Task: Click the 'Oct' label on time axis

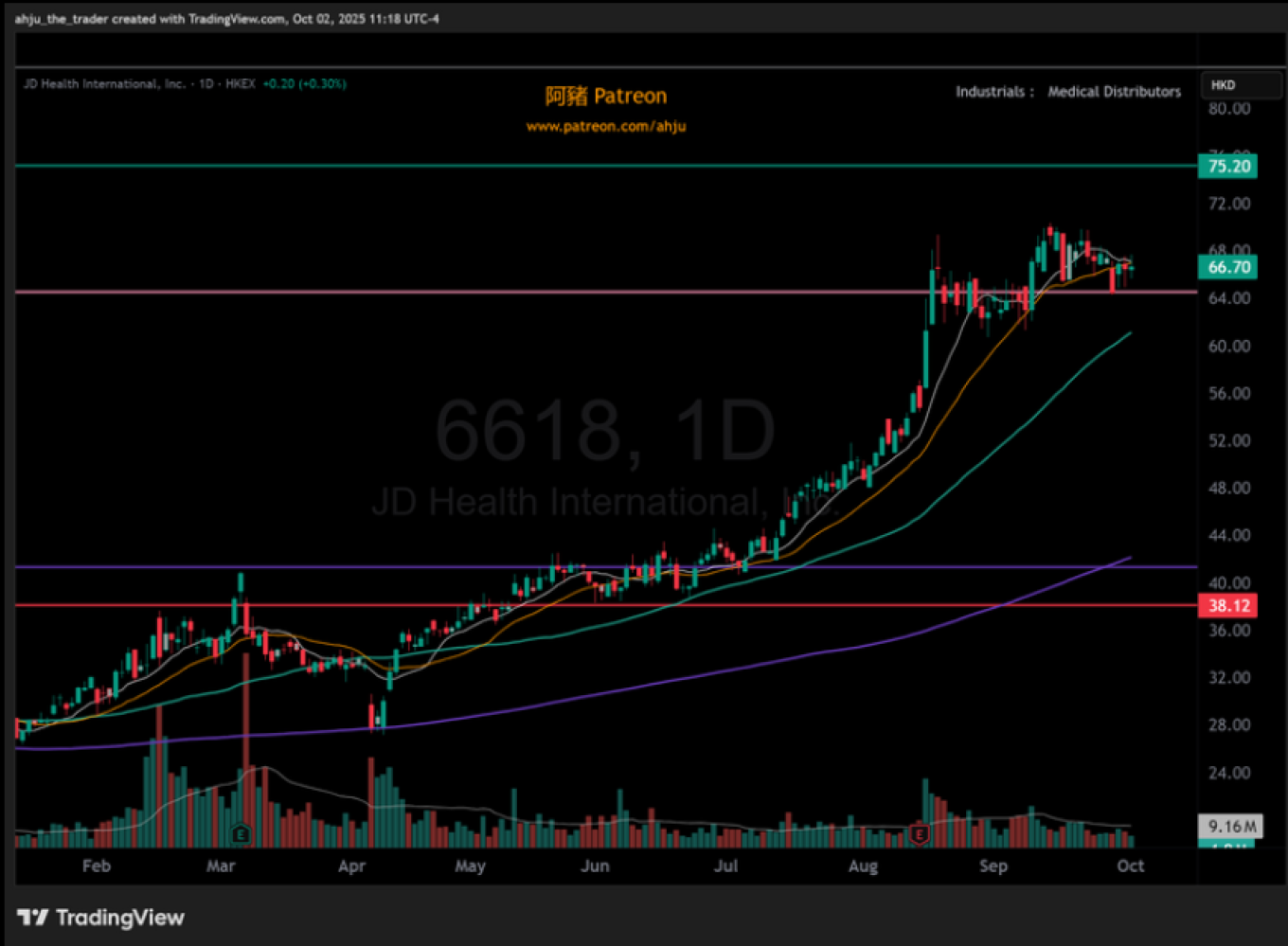Action: pyautogui.click(x=1130, y=866)
